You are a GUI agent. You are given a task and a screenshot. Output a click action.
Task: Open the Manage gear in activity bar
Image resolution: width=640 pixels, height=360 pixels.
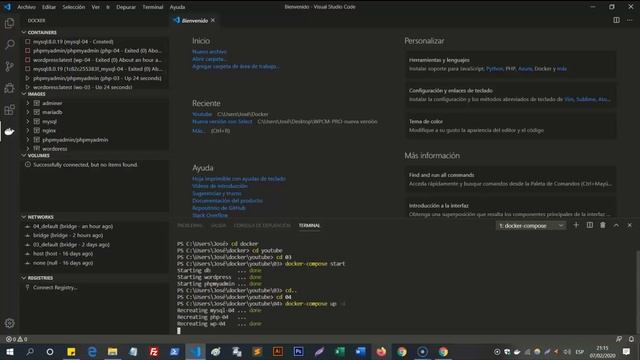(x=9, y=323)
